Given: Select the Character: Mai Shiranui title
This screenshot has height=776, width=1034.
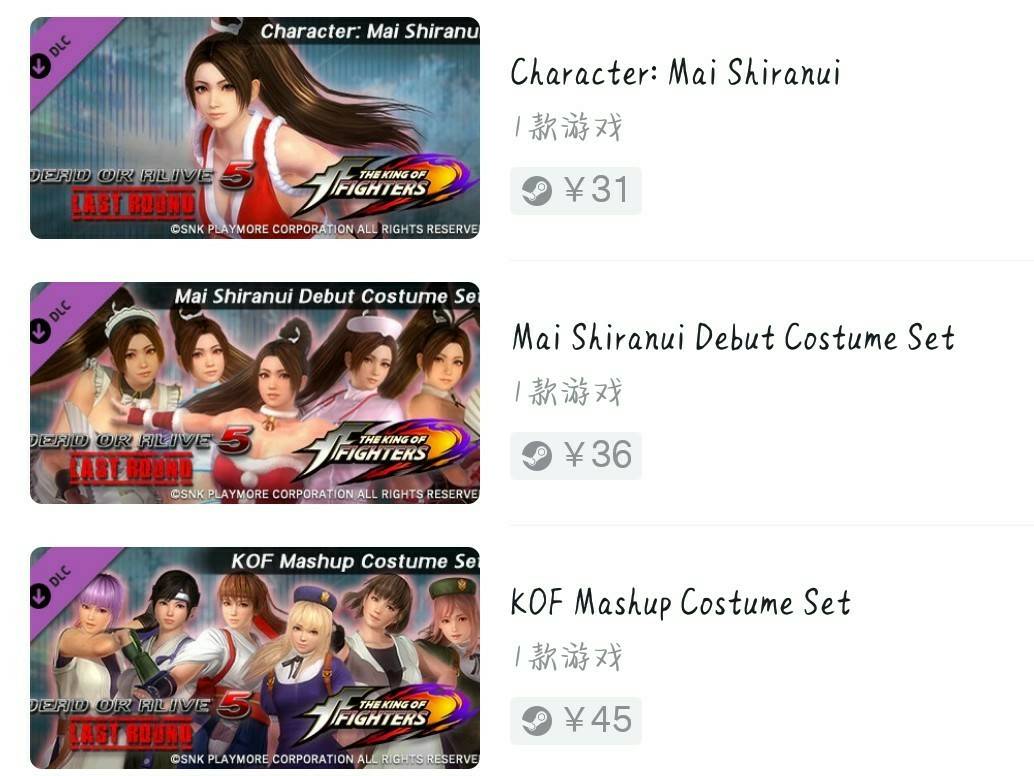Looking at the screenshot, I should click(675, 73).
